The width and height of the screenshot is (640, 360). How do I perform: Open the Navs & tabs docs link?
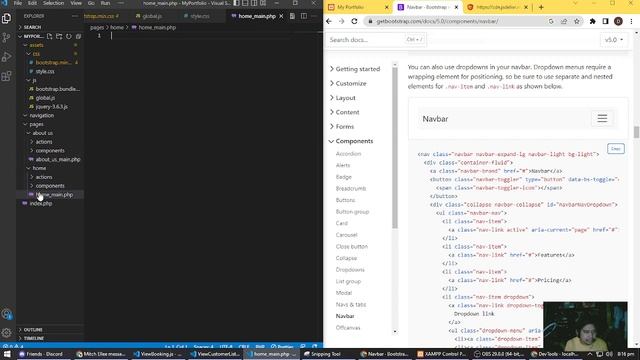pos(351,304)
